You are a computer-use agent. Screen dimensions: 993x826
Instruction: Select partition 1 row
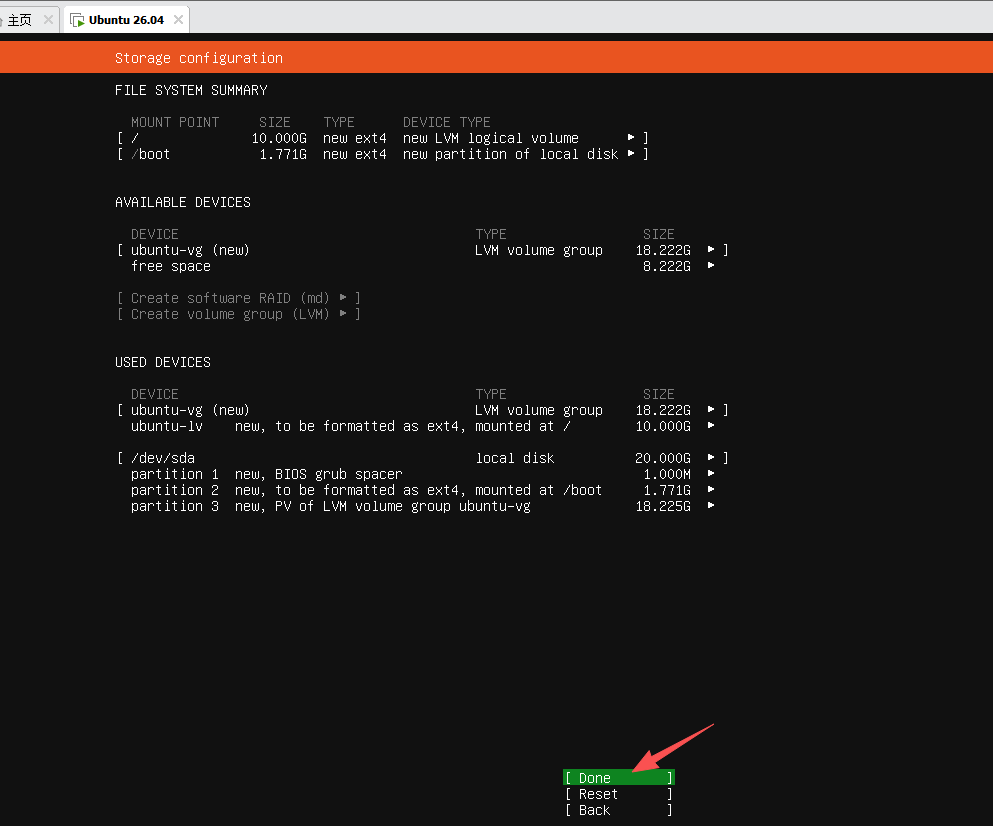click(422, 474)
